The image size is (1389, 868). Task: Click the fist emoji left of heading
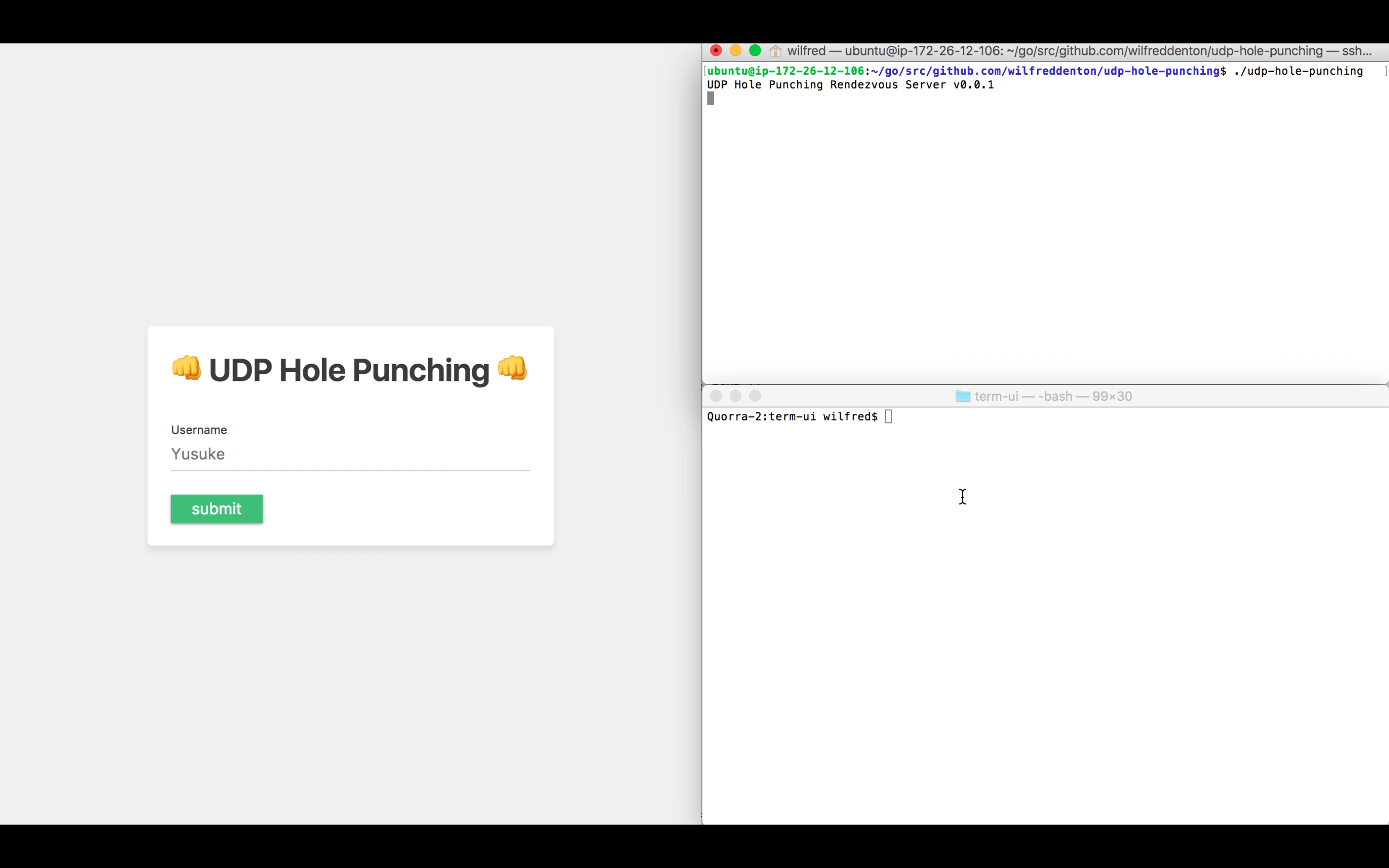[x=187, y=368]
